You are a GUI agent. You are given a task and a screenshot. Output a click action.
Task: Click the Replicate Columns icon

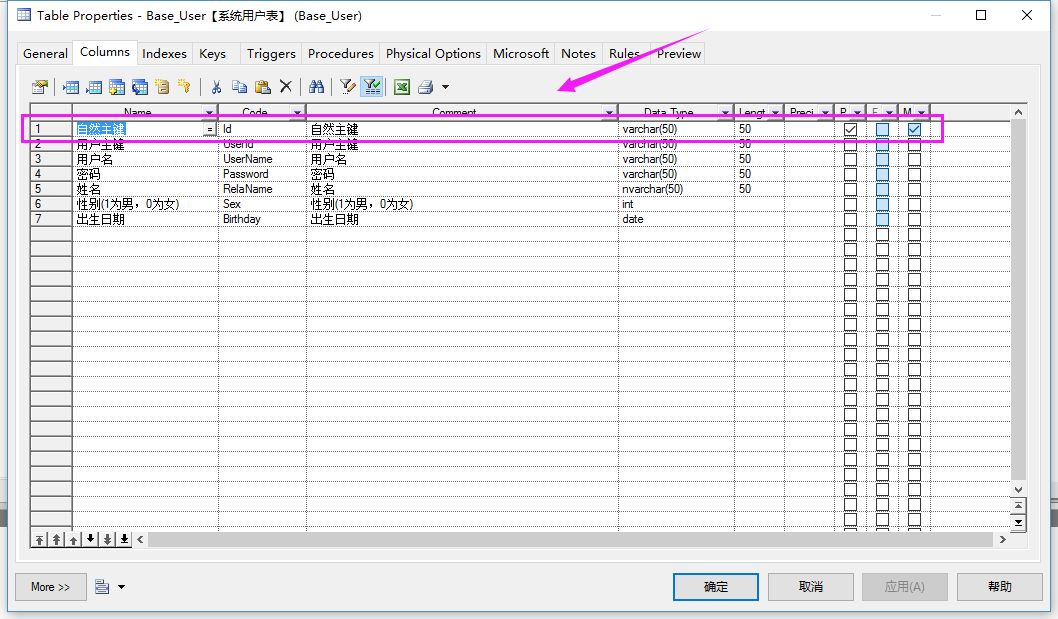140,86
